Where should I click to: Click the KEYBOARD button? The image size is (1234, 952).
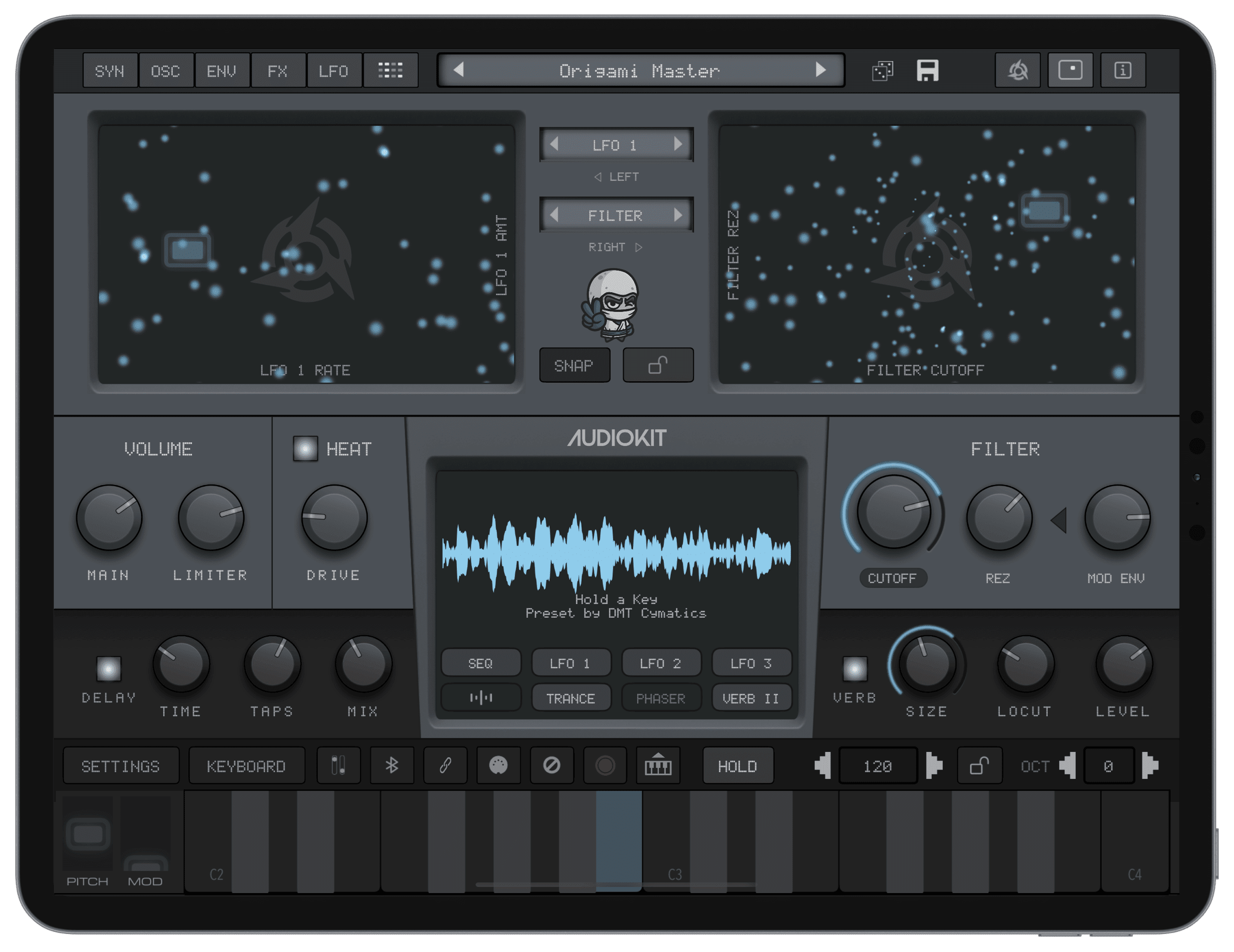246,766
